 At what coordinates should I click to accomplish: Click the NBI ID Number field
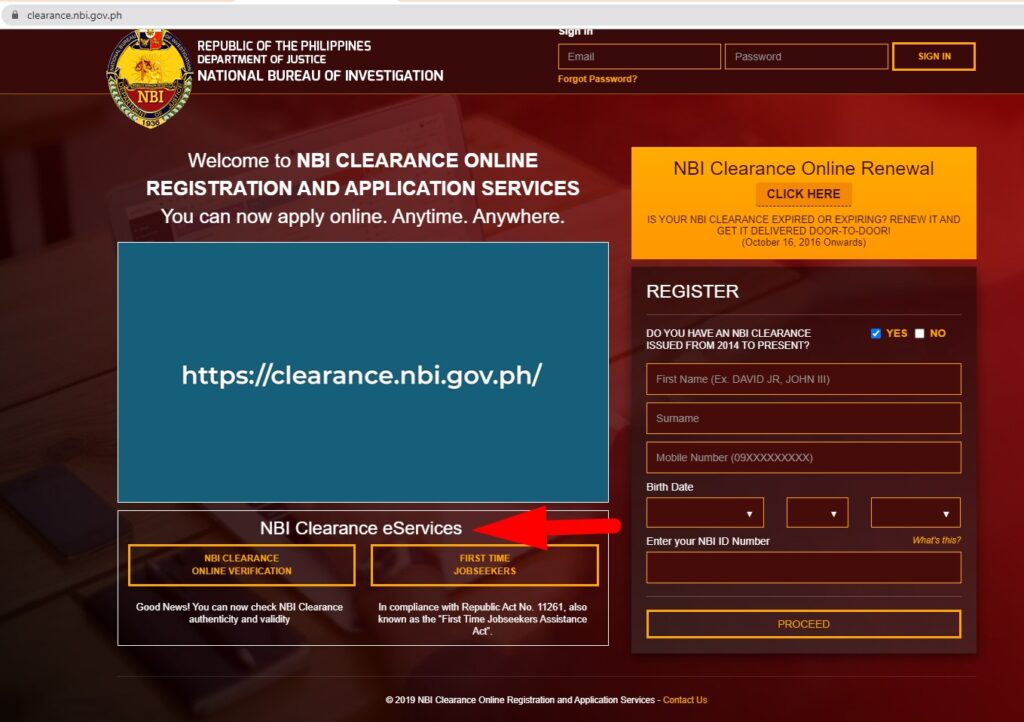[x=803, y=567]
